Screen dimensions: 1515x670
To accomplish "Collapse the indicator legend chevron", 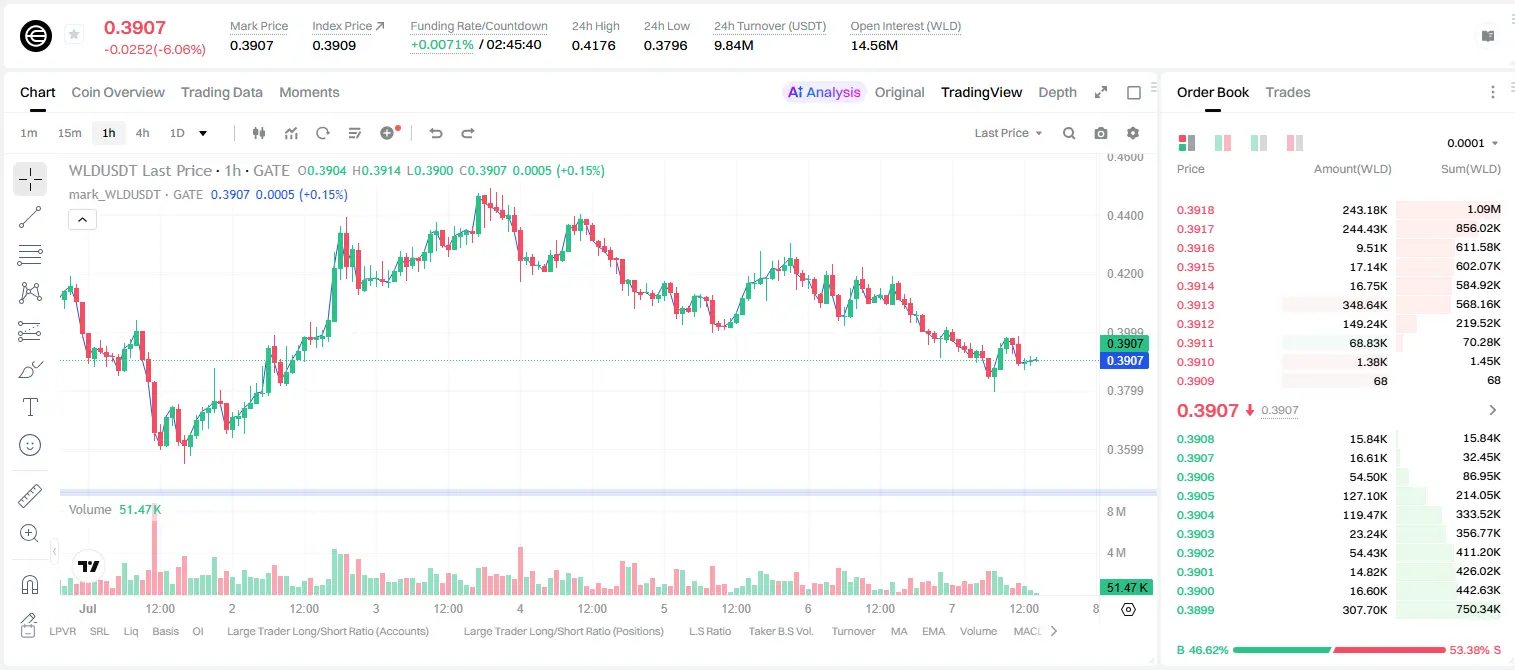I will [83, 220].
